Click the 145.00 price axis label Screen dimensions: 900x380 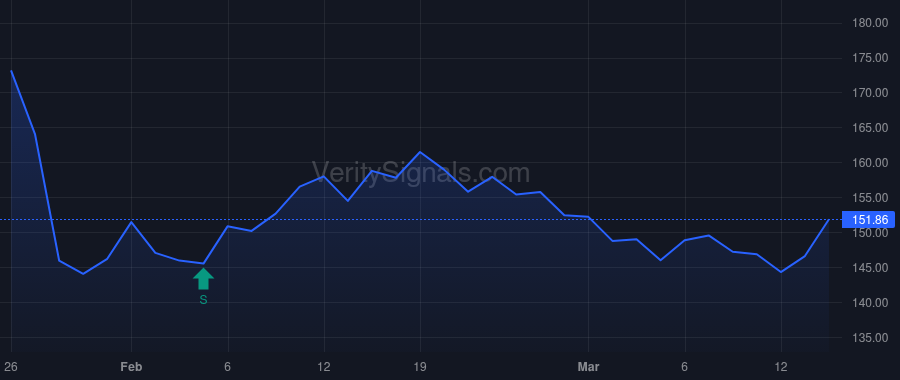(x=870, y=268)
